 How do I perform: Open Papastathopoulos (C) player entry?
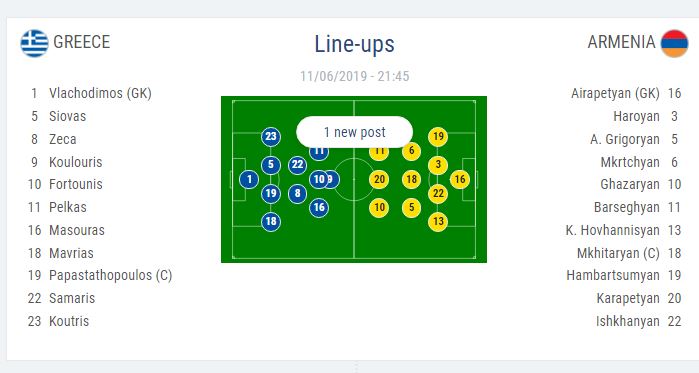111,275
